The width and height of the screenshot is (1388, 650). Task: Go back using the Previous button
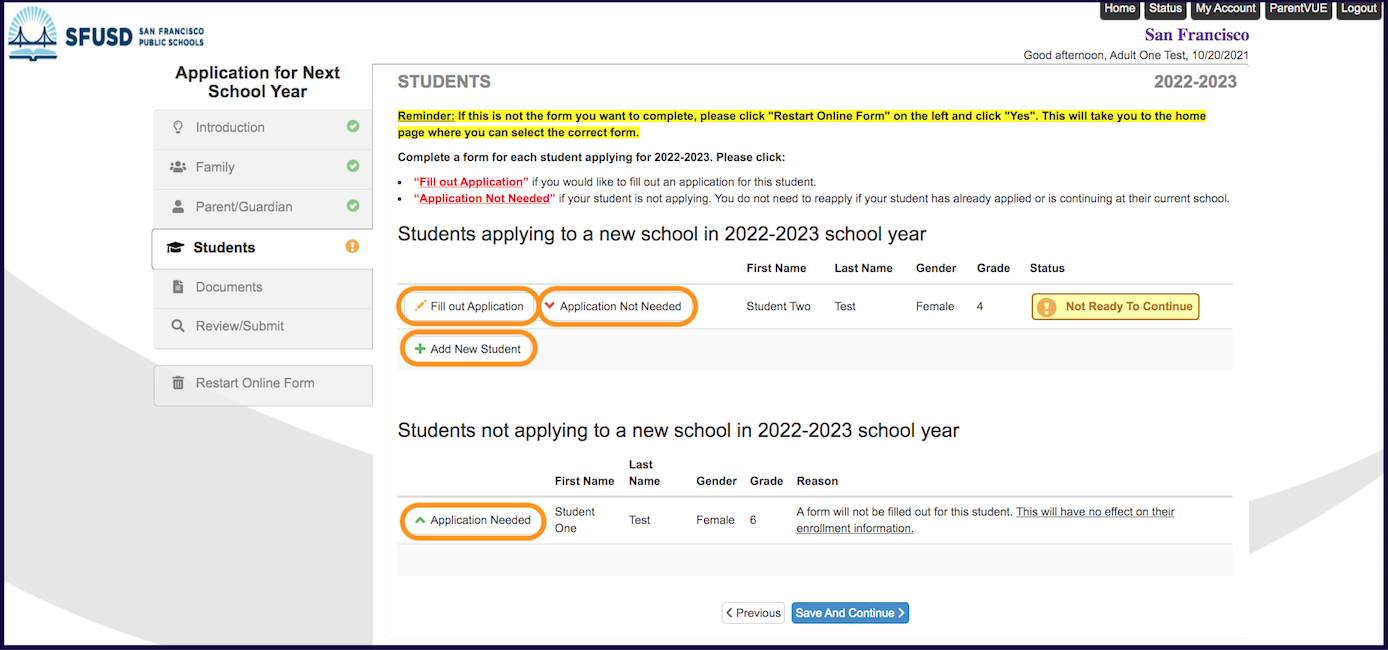click(753, 613)
